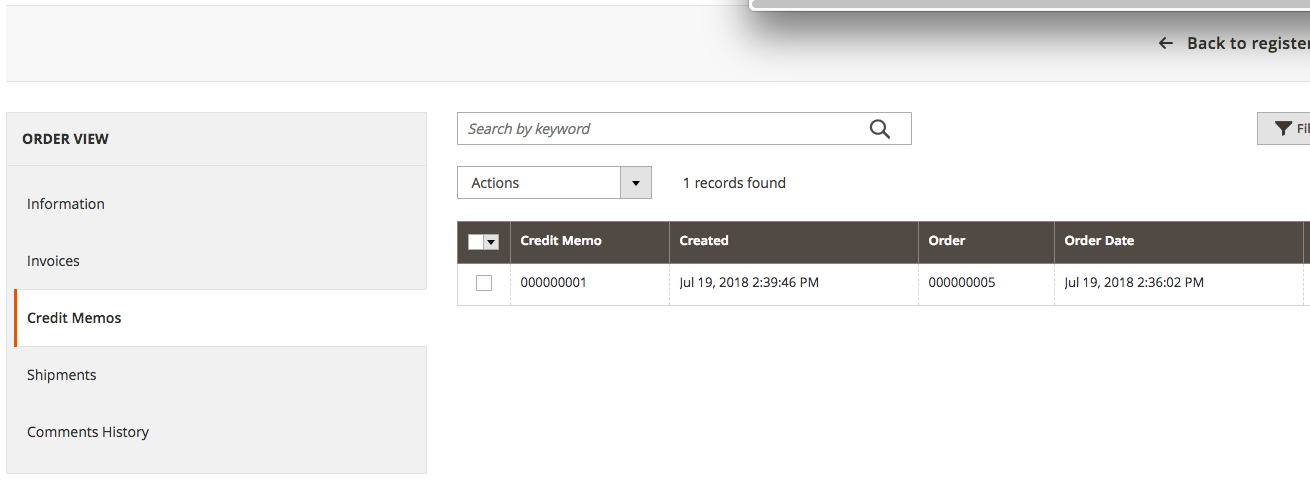Select the Credit Memos tab
This screenshot has height=486, width=1310.
point(74,318)
